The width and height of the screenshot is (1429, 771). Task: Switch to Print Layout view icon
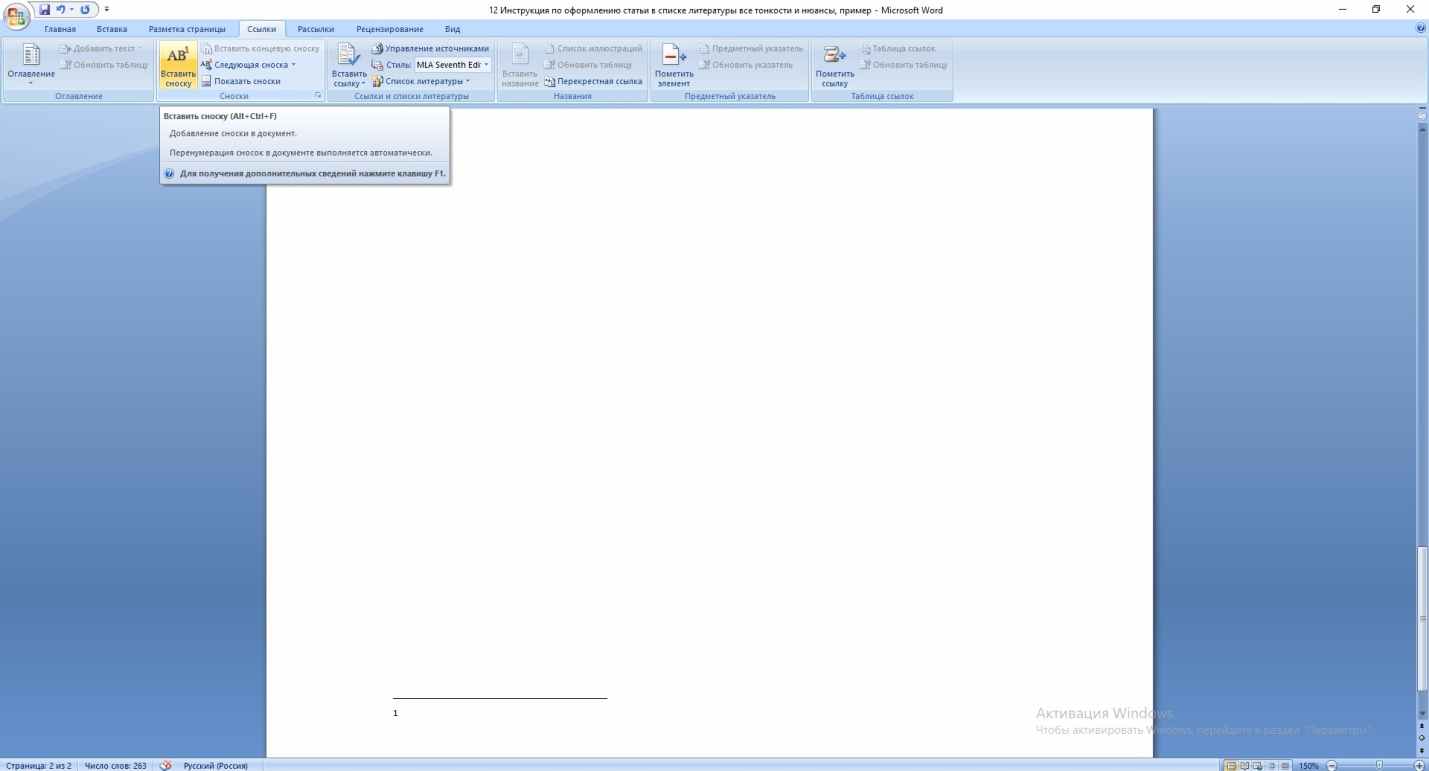pyautogui.click(x=1231, y=765)
